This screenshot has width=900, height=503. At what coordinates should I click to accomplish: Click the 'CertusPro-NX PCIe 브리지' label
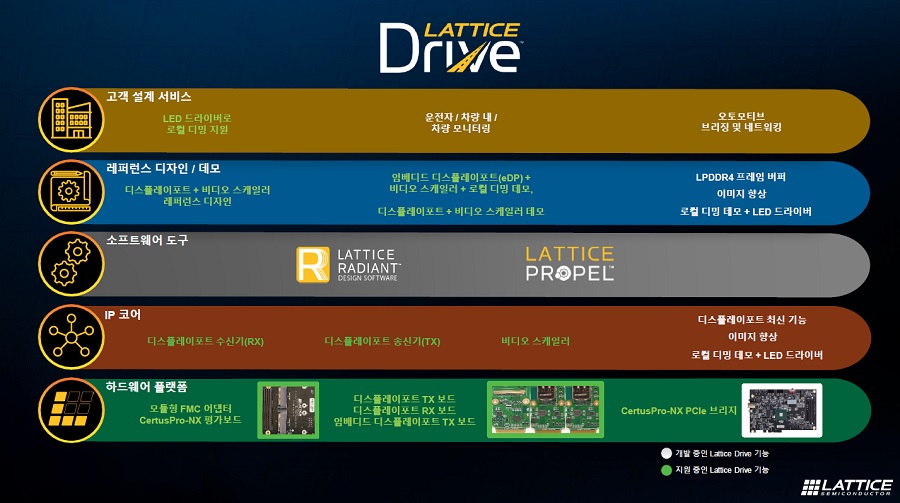point(678,411)
